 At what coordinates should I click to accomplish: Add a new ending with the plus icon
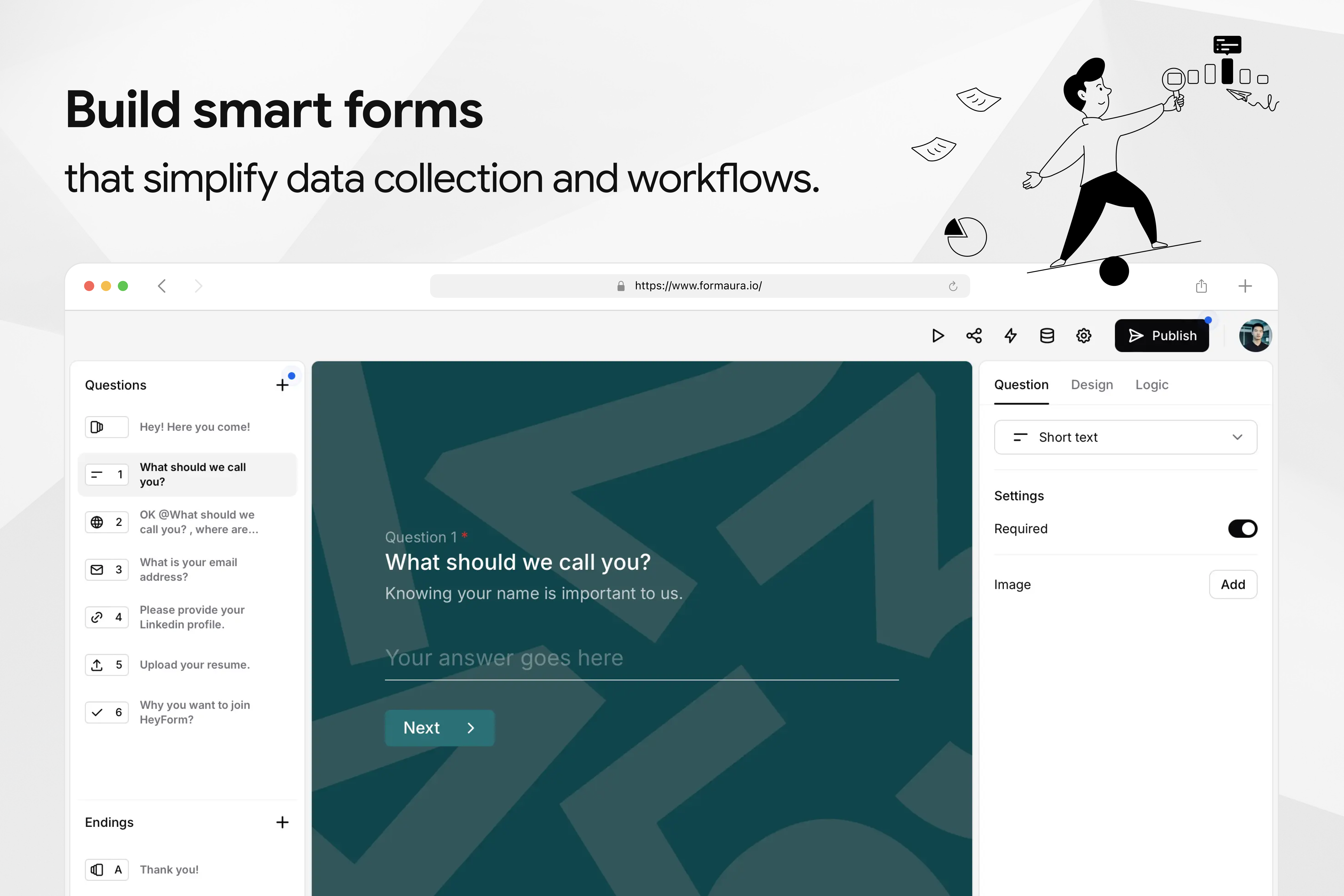pos(282,822)
